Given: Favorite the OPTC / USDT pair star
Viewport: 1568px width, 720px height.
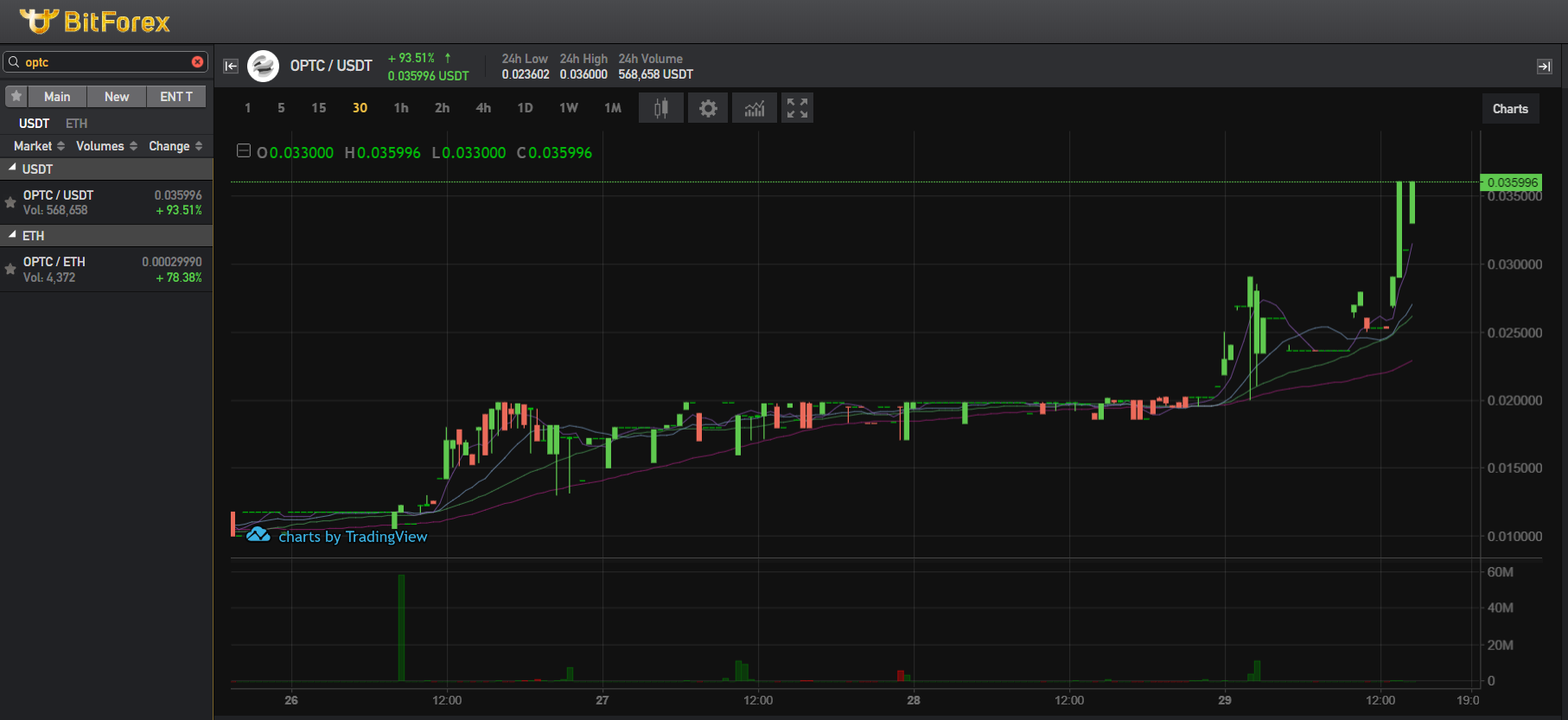Looking at the screenshot, I should 10,202.
